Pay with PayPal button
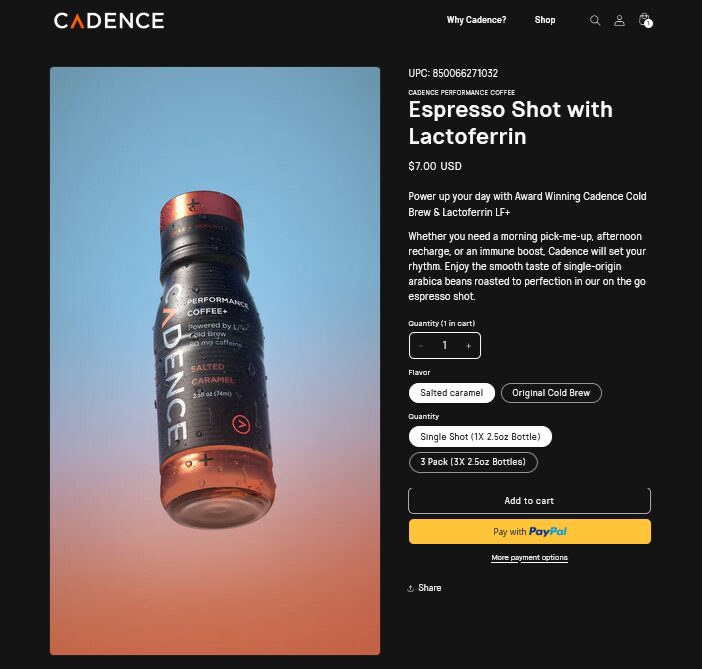 (x=530, y=532)
